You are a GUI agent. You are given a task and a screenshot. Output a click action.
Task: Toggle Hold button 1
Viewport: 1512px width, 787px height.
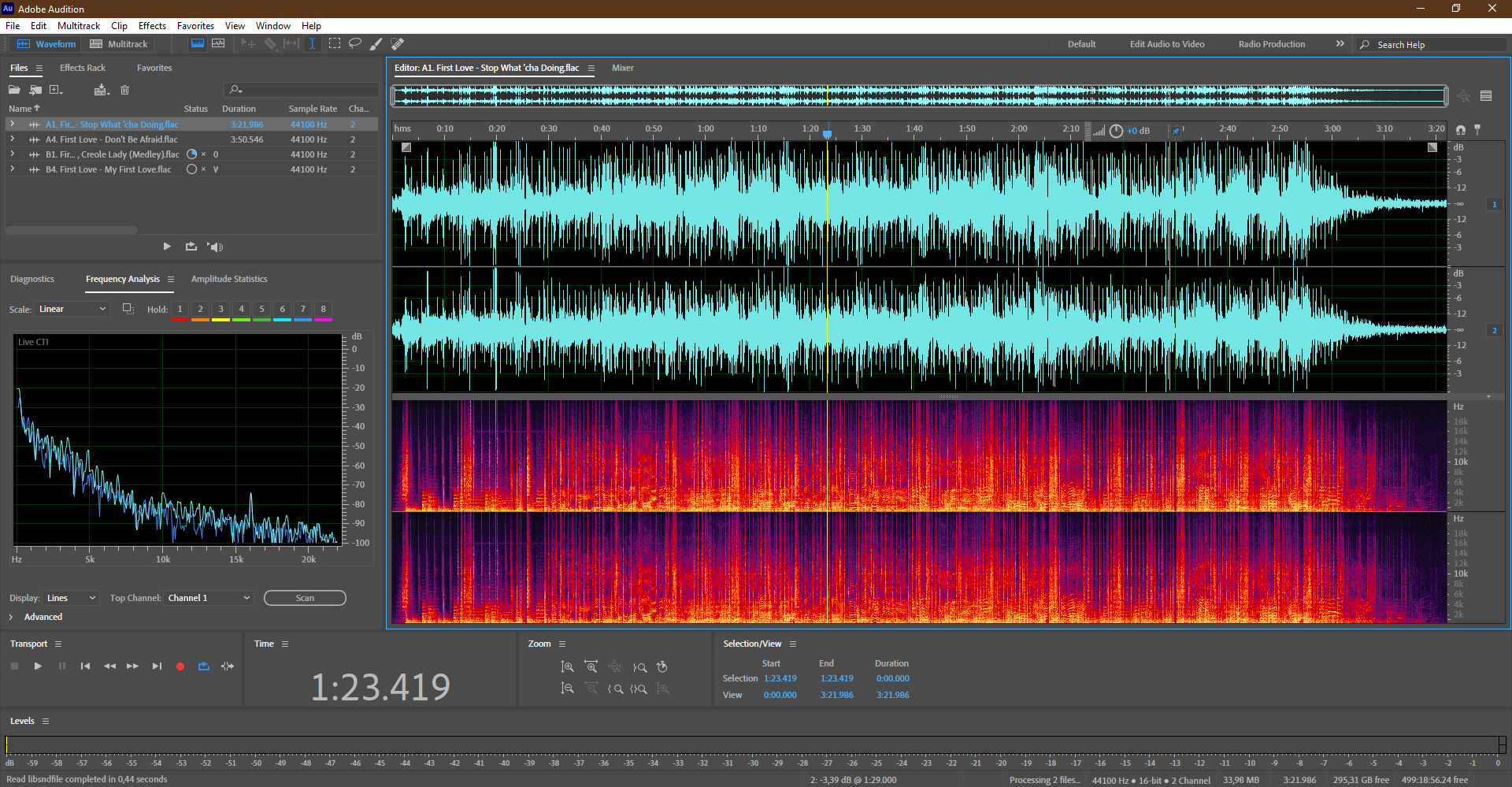click(x=180, y=309)
